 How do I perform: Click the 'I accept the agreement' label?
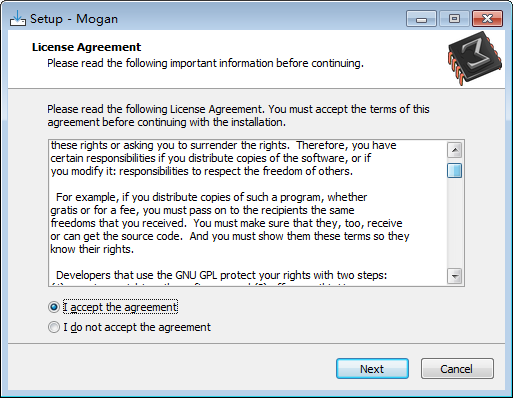(120, 307)
